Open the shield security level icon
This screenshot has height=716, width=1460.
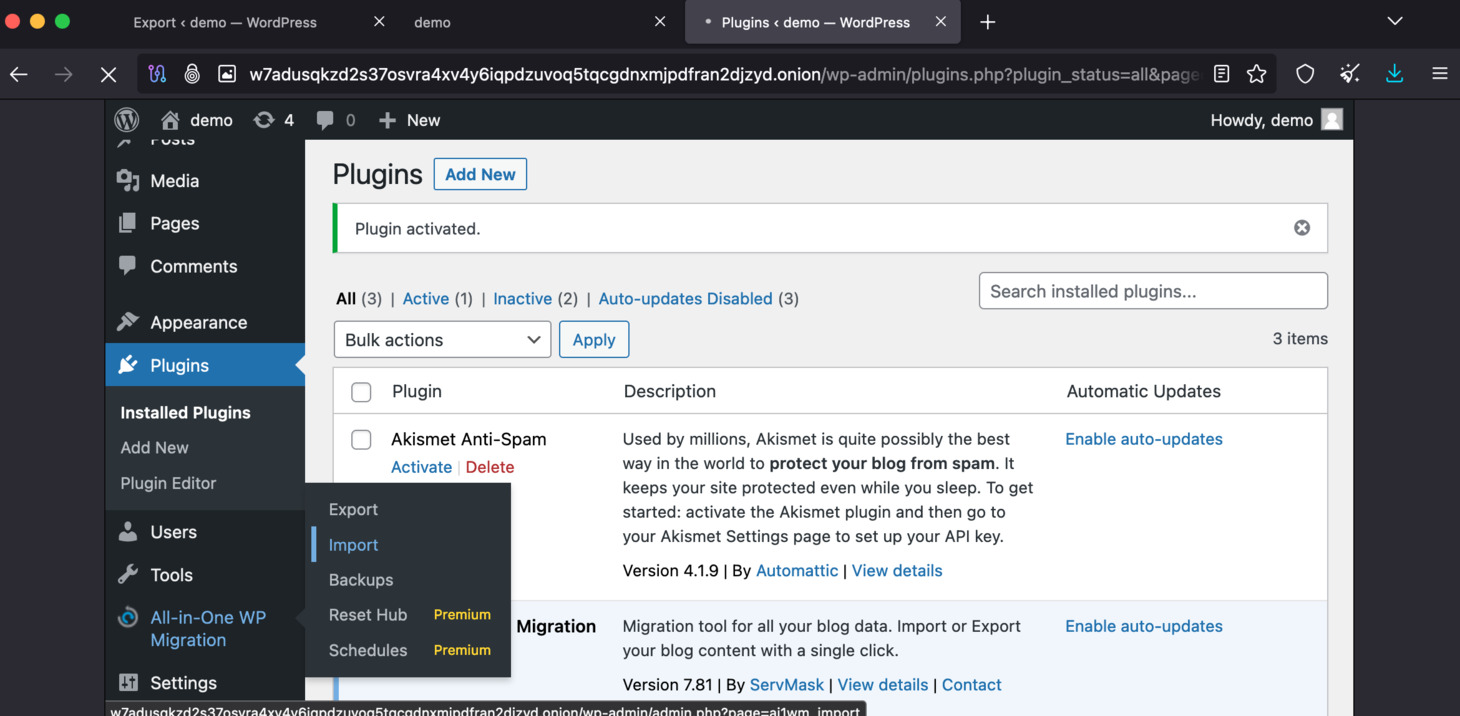coord(1305,74)
